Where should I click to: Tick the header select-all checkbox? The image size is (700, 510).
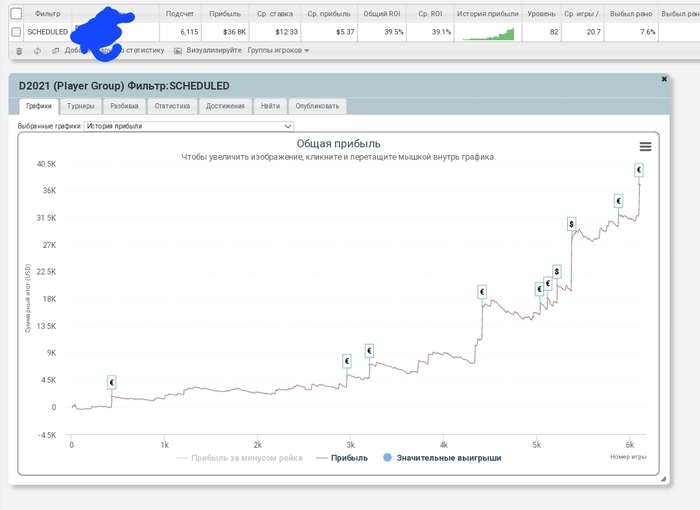pyautogui.click(x=16, y=14)
